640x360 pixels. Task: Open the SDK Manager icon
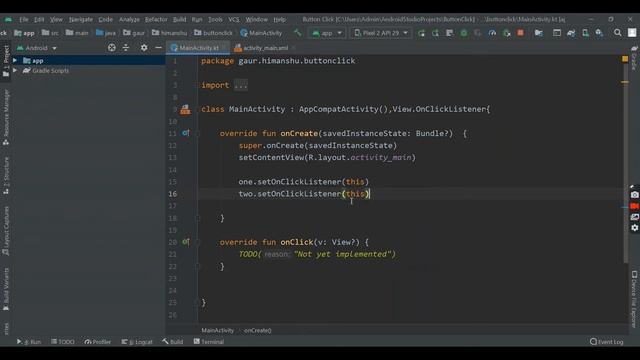click(599, 33)
